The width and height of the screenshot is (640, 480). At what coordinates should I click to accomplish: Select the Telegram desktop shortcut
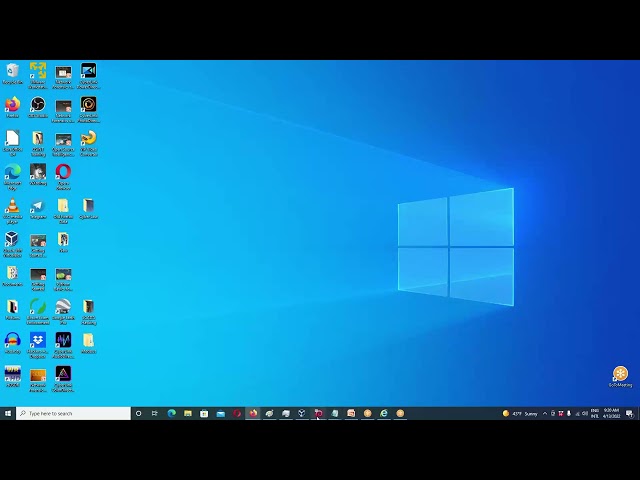coord(38,209)
